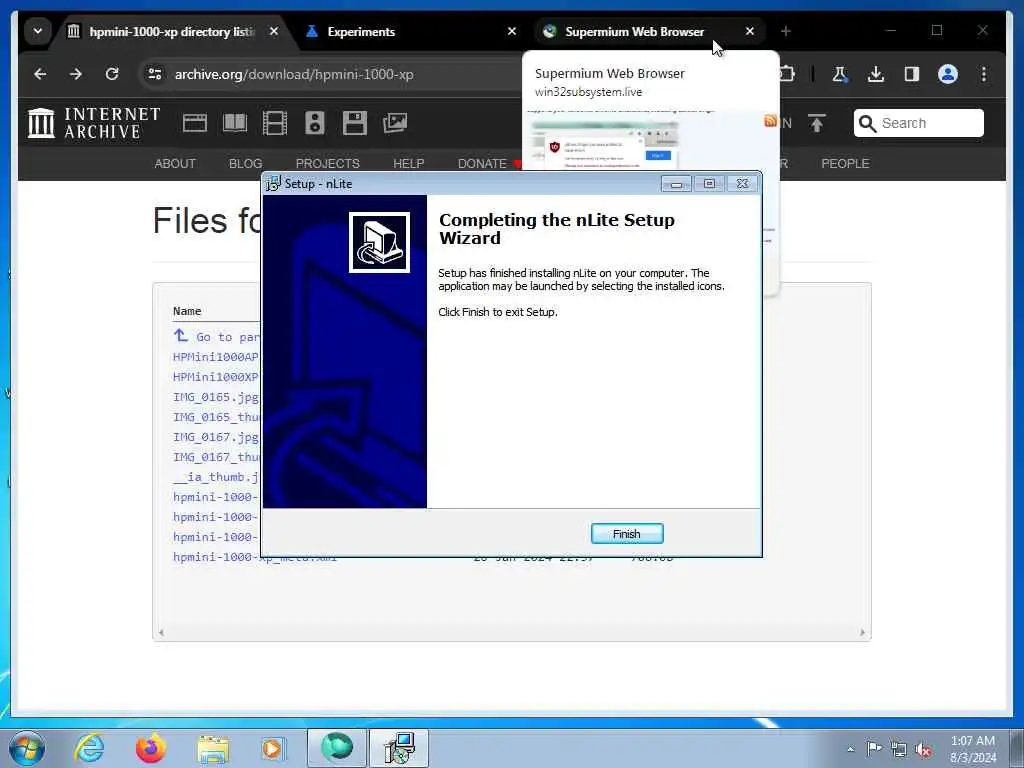Click the Name column header
This screenshot has height=768, width=1024.
point(187,311)
